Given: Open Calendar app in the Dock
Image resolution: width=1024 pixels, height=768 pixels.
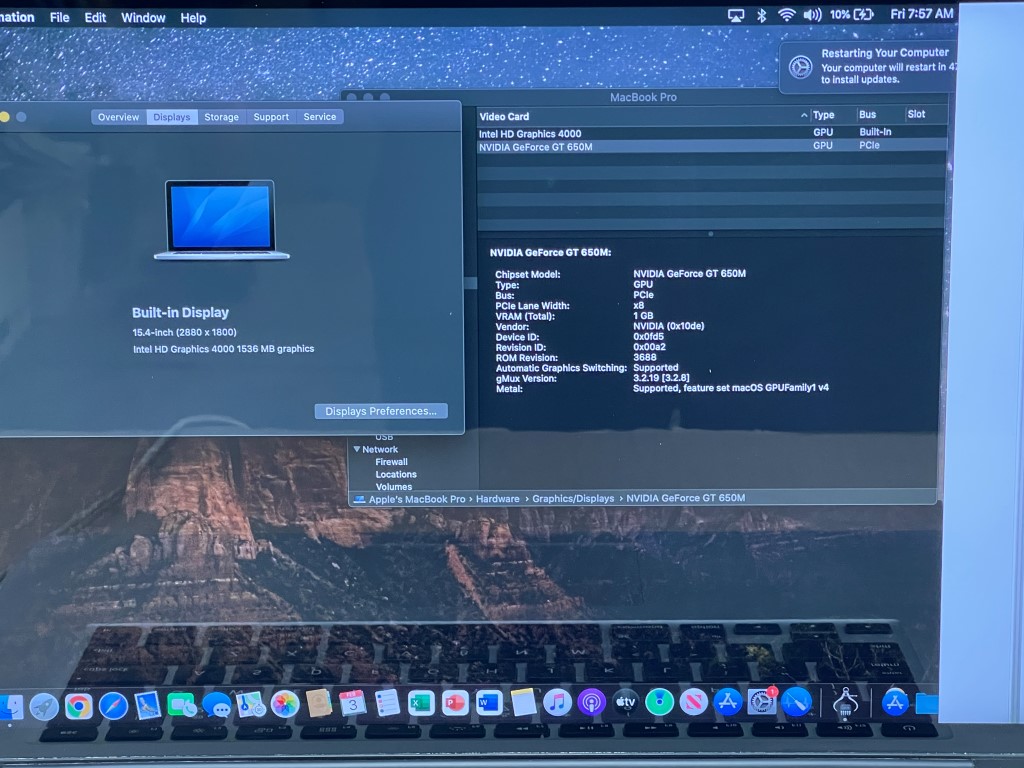Looking at the screenshot, I should (353, 704).
